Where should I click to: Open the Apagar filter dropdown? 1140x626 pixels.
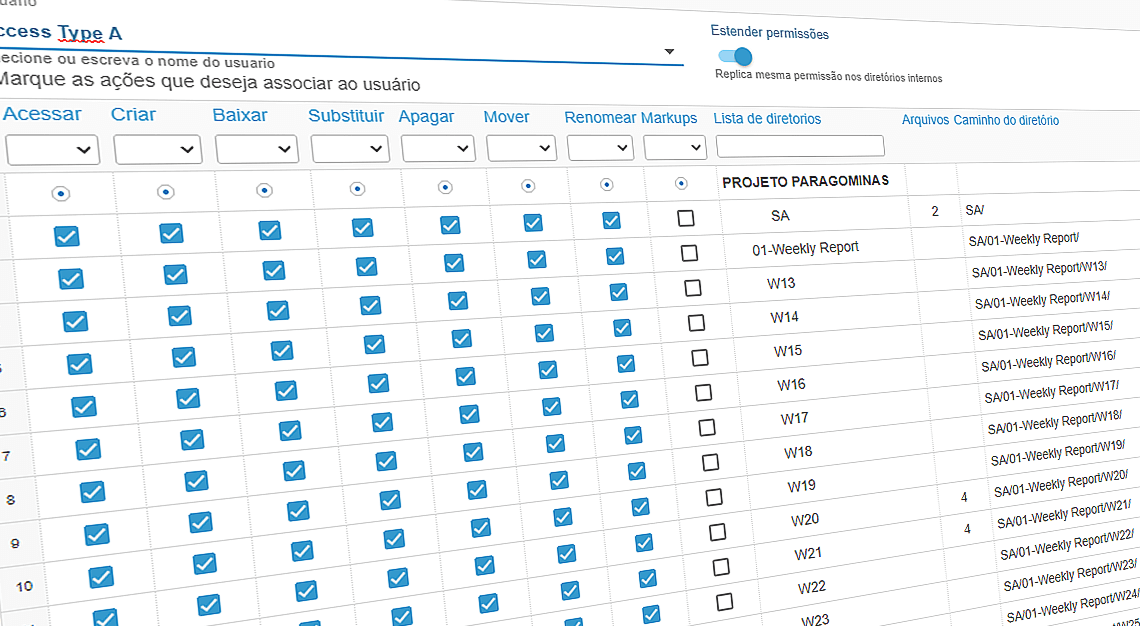[x=438, y=146]
